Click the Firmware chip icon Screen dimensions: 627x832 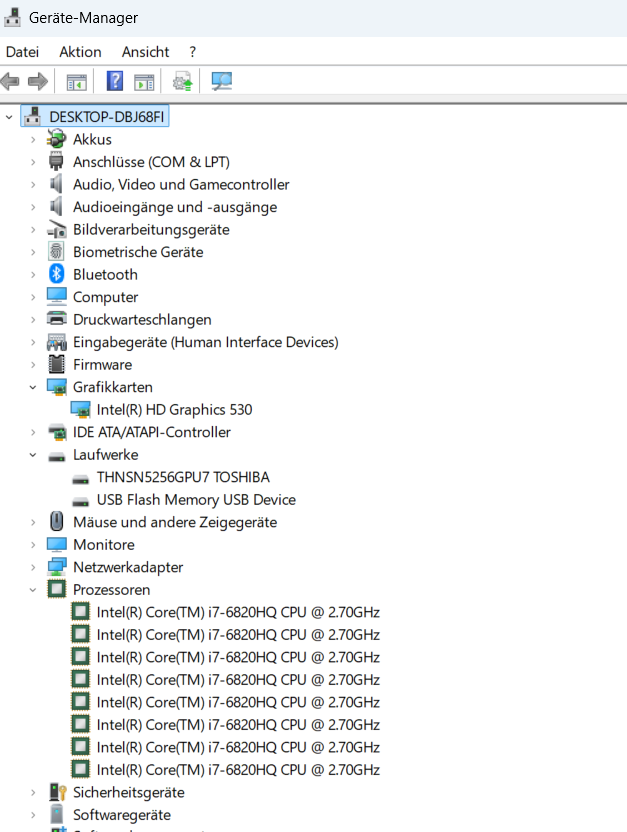(56, 365)
